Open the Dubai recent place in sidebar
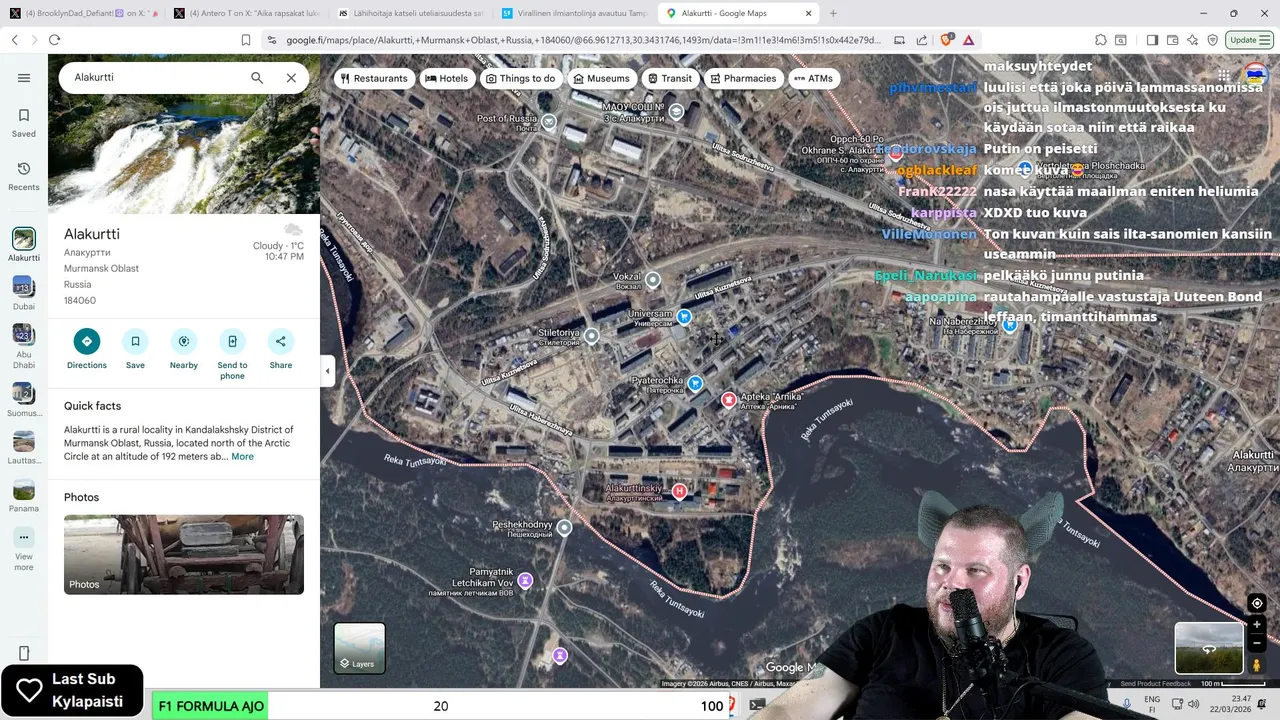 24,293
